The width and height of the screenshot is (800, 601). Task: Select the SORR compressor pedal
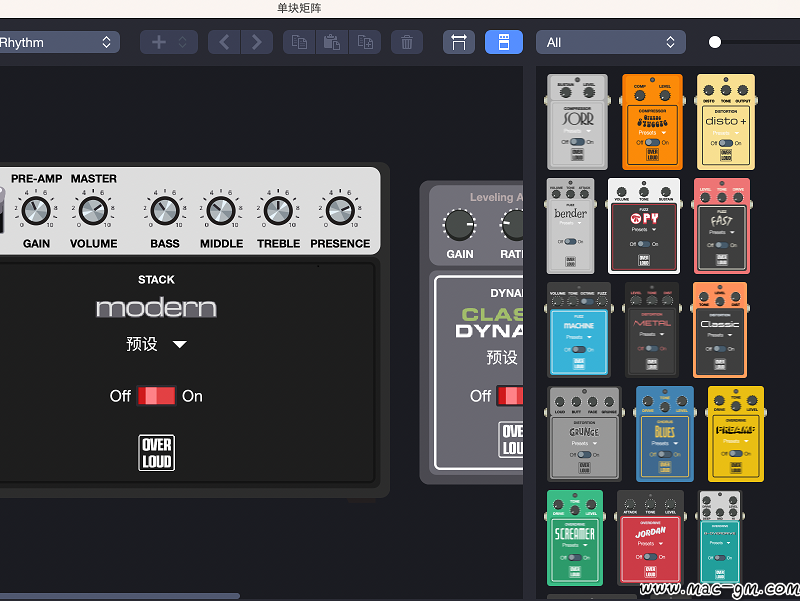tap(577, 122)
